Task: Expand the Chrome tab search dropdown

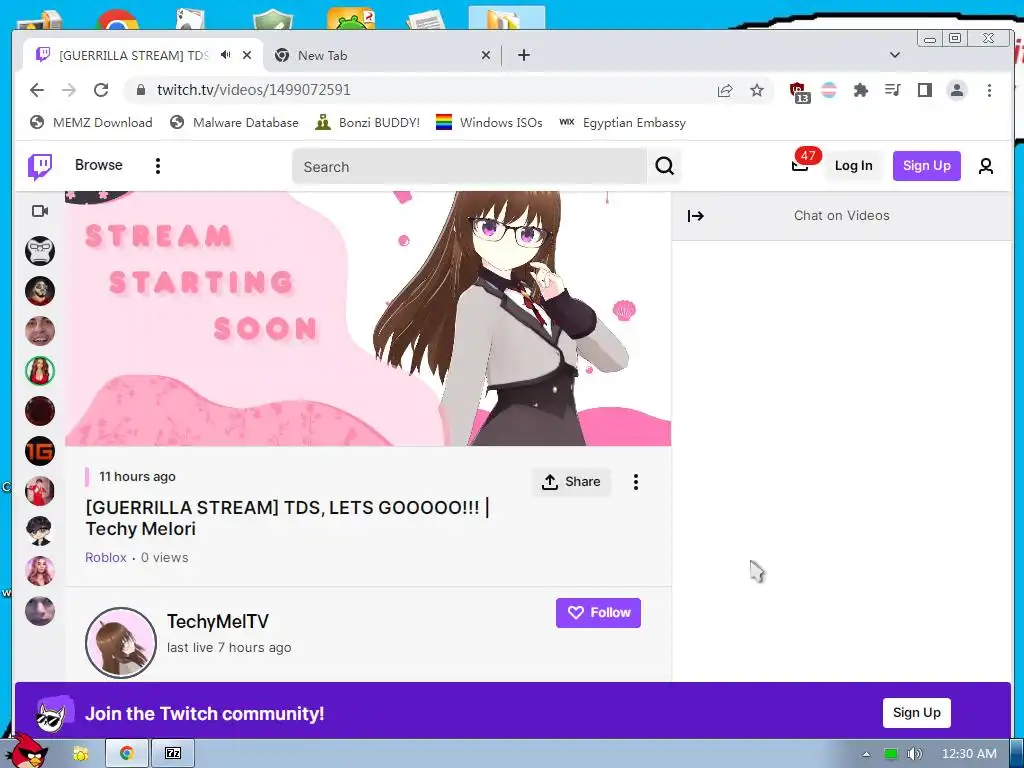Action: [x=895, y=55]
